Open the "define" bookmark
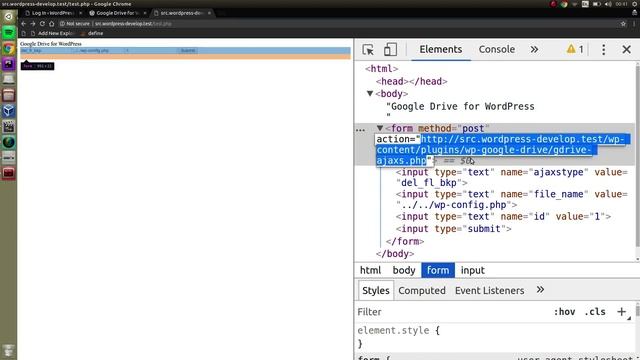This screenshot has width=640, height=360. (92, 33)
